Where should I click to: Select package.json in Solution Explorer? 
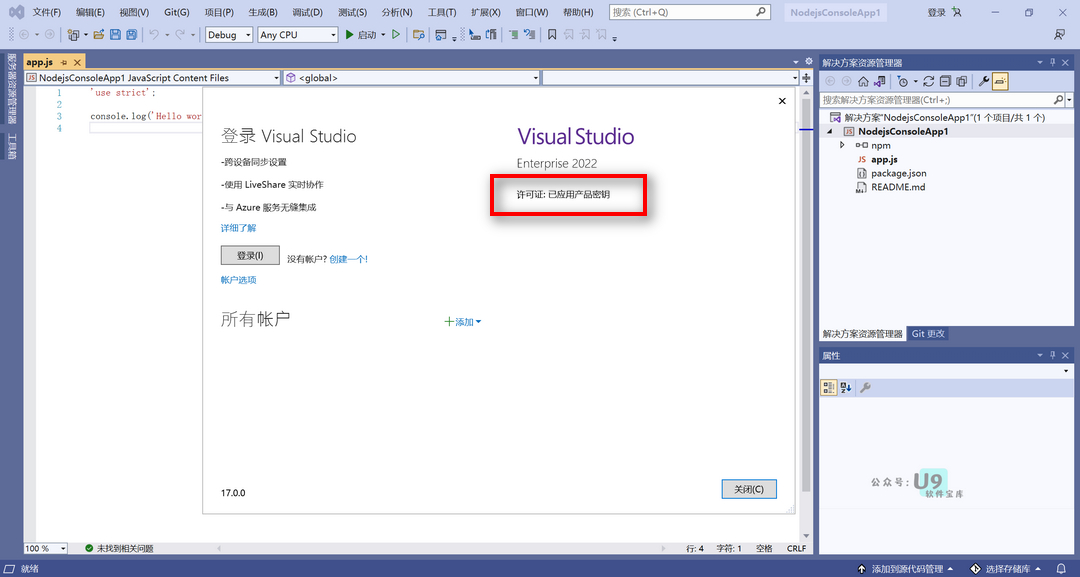(898, 173)
